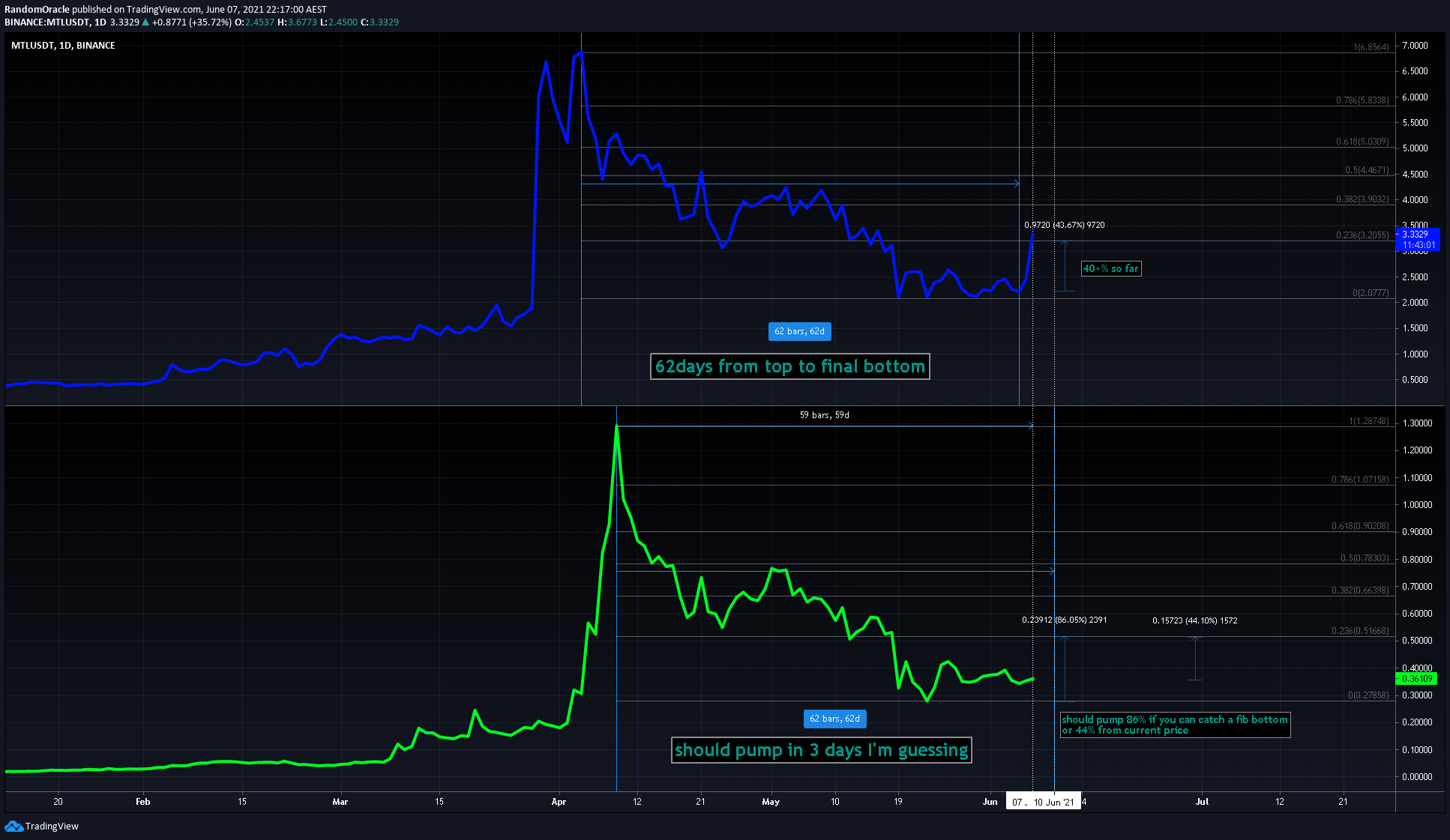Click the '40+% so far' note

pyautogui.click(x=1111, y=268)
